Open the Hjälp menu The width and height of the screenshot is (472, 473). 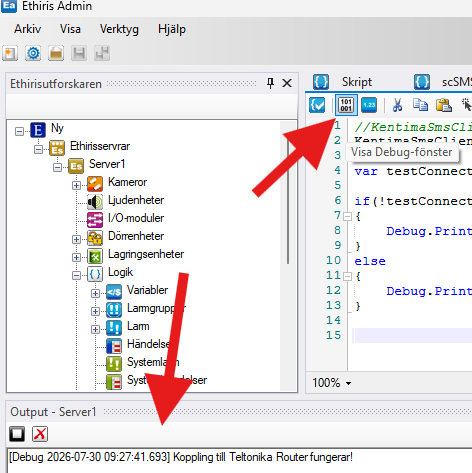click(172, 29)
